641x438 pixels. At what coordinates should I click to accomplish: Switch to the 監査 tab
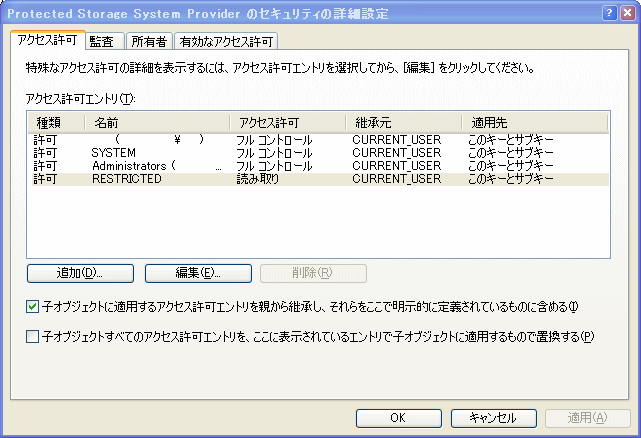pyautogui.click(x=104, y=41)
